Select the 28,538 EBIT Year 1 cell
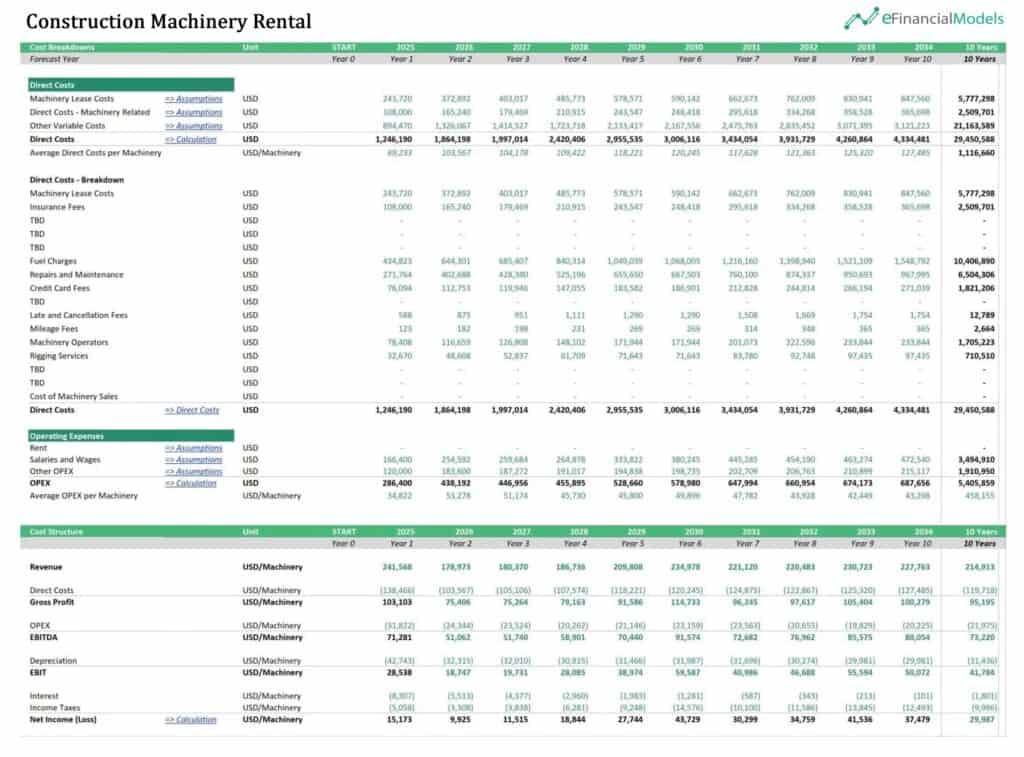The image size is (1024, 757). pos(400,673)
